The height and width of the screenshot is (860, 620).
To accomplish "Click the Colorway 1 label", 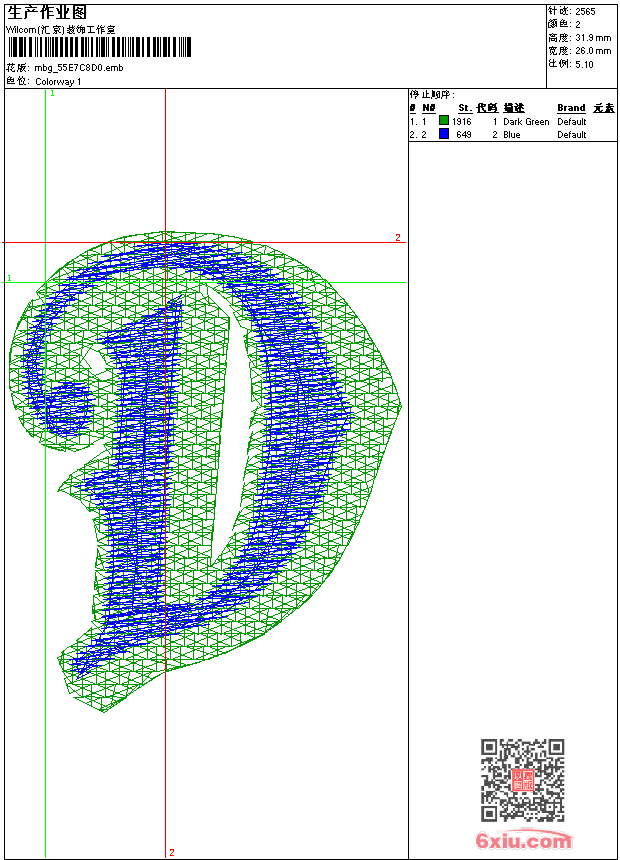I will (x=59, y=81).
